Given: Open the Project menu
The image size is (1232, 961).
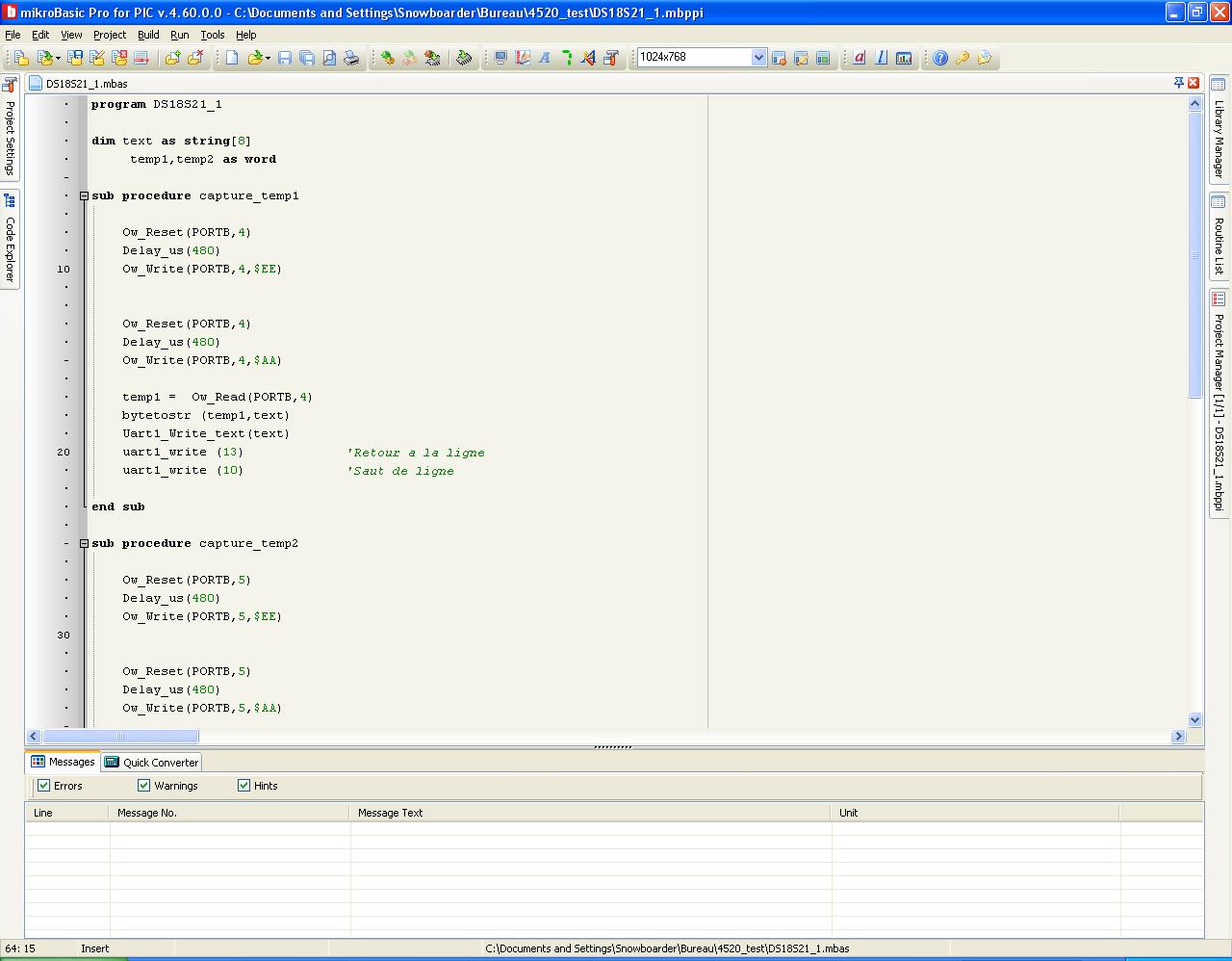Looking at the screenshot, I should pyautogui.click(x=109, y=35).
